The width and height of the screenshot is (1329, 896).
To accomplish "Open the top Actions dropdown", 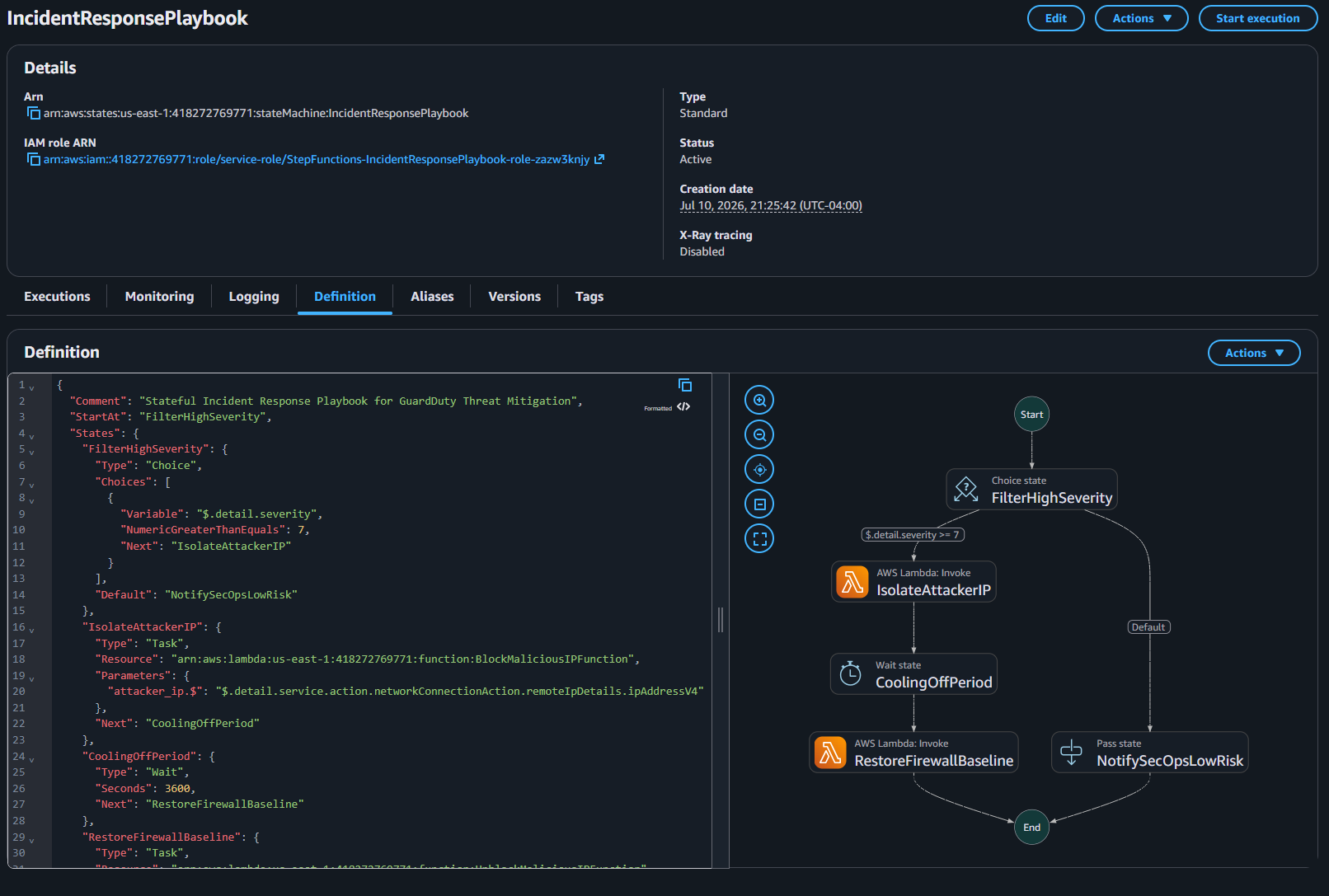I will click(x=1141, y=18).
